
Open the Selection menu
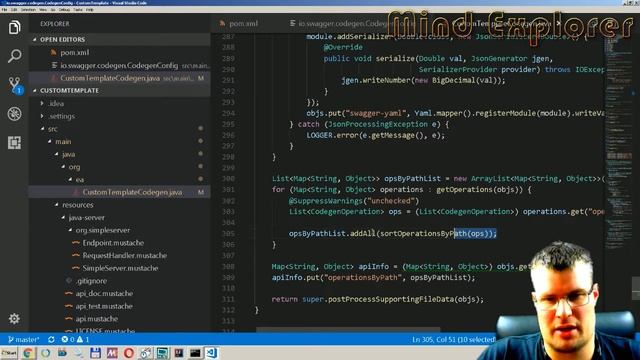[x=28, y=9]
